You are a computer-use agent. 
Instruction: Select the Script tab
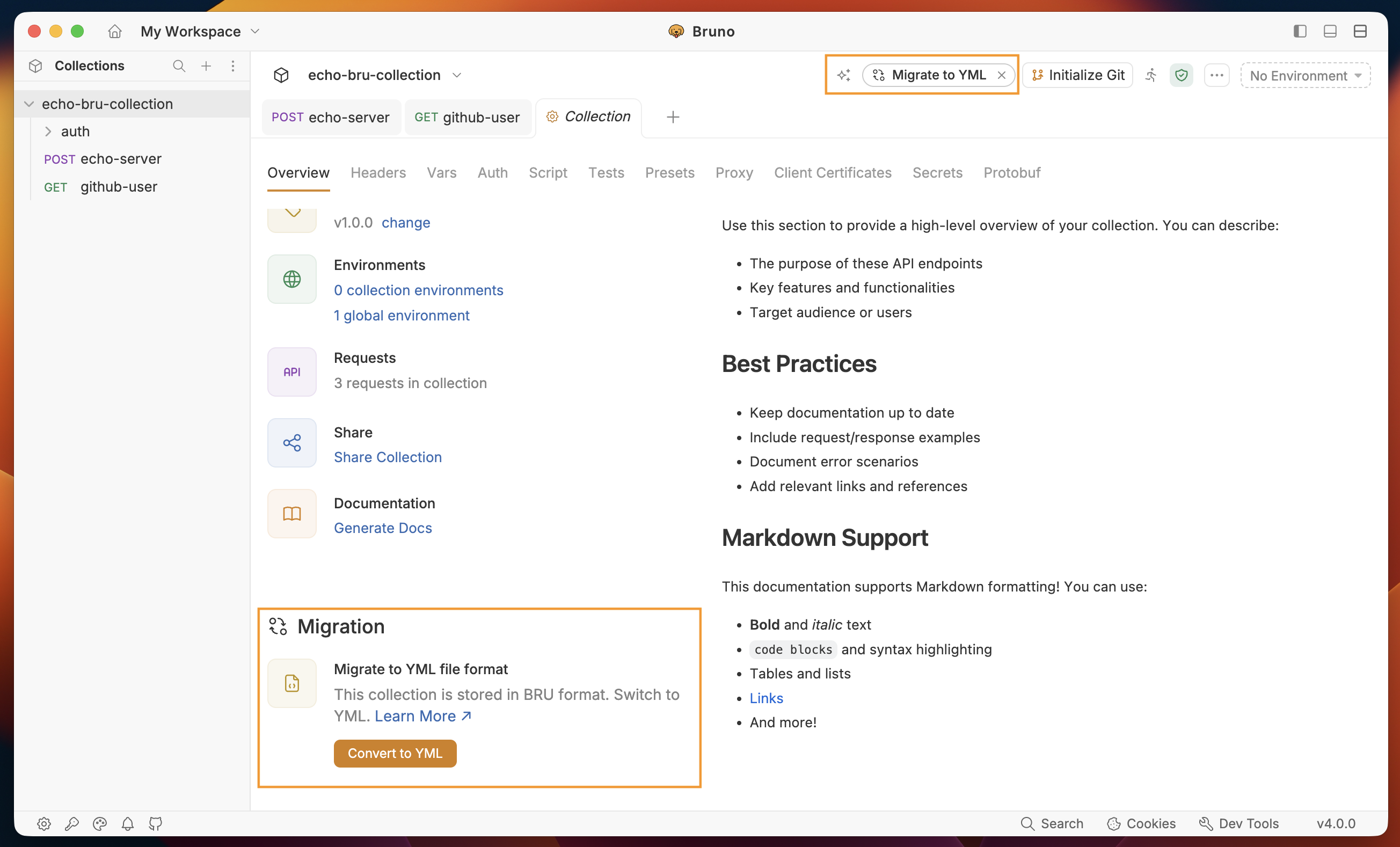point(548,173)
